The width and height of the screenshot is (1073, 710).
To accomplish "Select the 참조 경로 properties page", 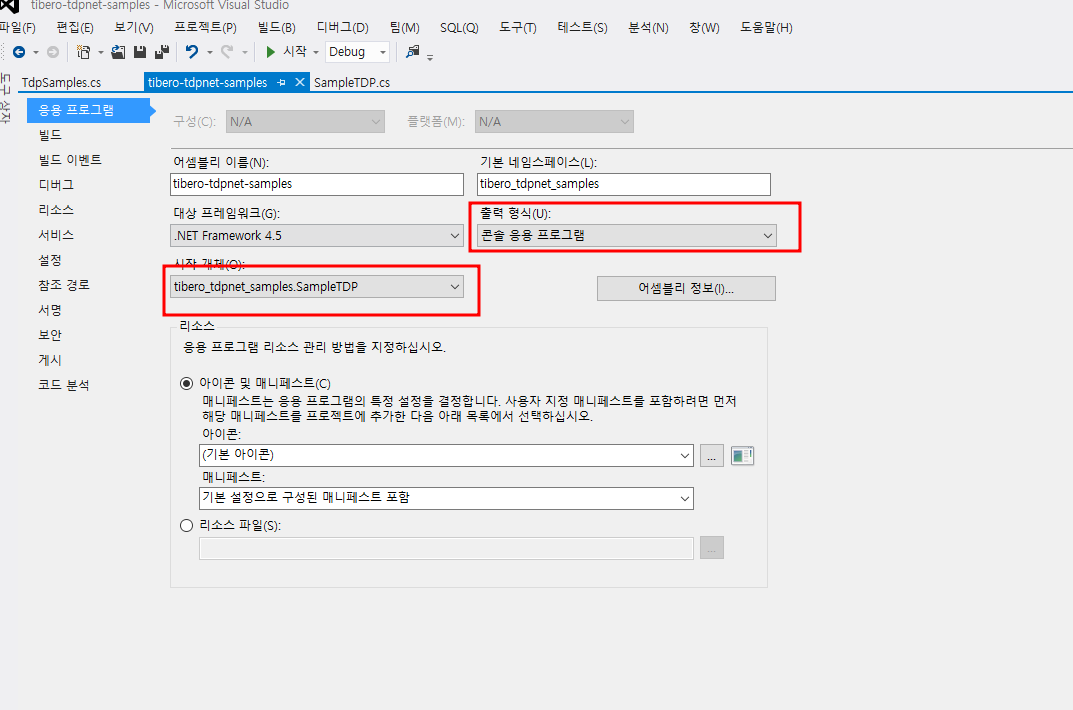I will pos(64,285).
